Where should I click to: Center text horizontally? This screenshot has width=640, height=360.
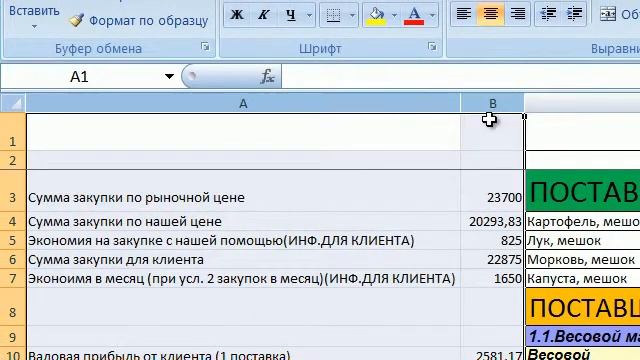pos(491,14)
